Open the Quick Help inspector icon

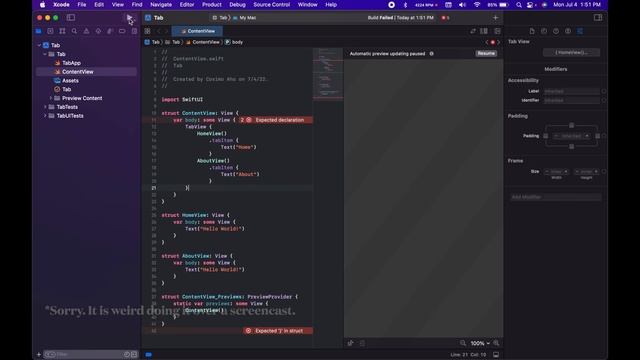(556, 31)
